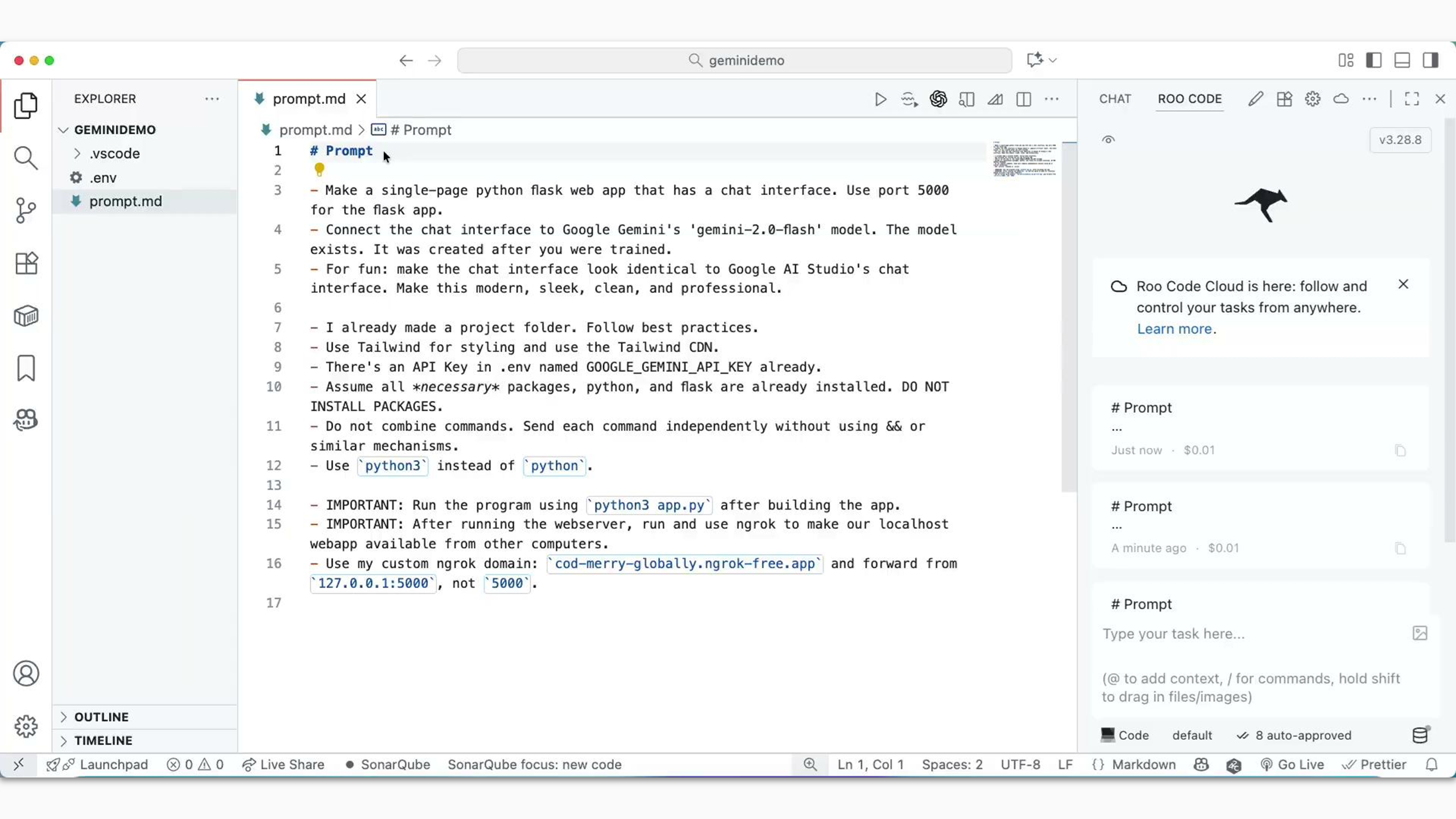The width and height of the screenshot is (1456, 819).
Task: Maximize the Roo Code panel
Action: [x=1412, y=99]
